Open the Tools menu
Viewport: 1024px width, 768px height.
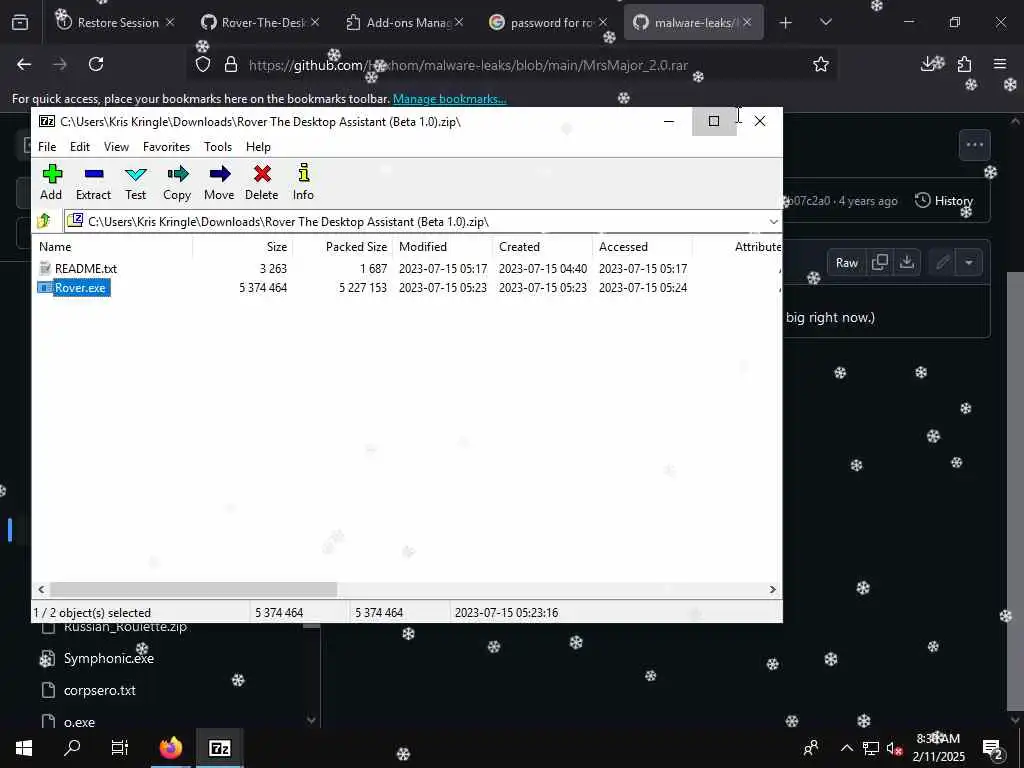pos(217,147)
